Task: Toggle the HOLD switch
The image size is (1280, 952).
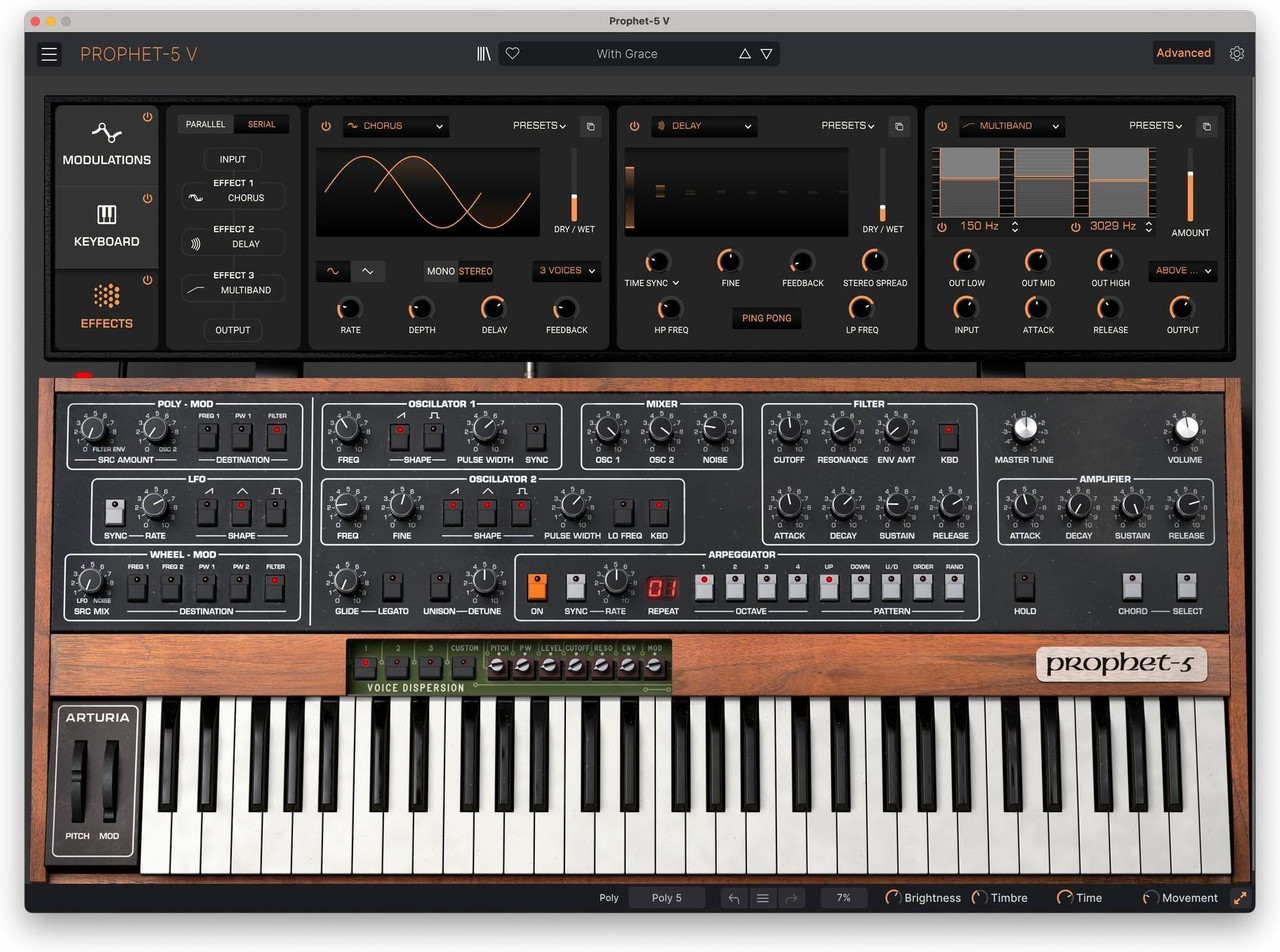Action: 1025,587
